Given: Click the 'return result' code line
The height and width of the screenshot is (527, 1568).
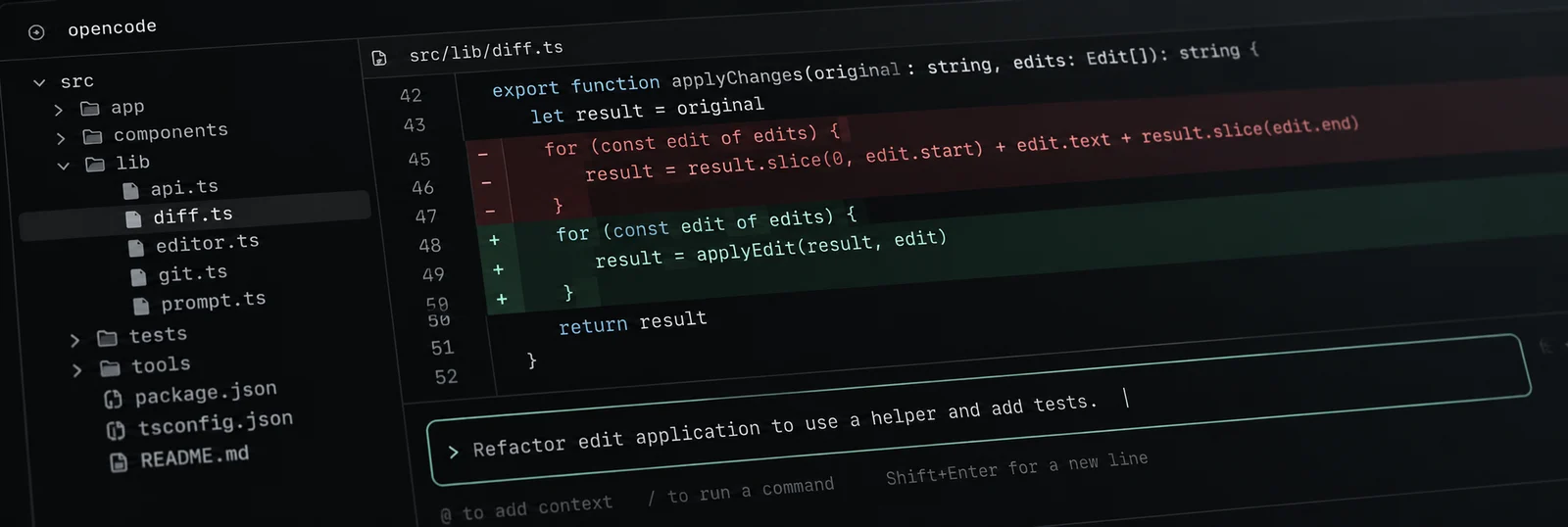Looking at the screenshot, I should (632, 322).
